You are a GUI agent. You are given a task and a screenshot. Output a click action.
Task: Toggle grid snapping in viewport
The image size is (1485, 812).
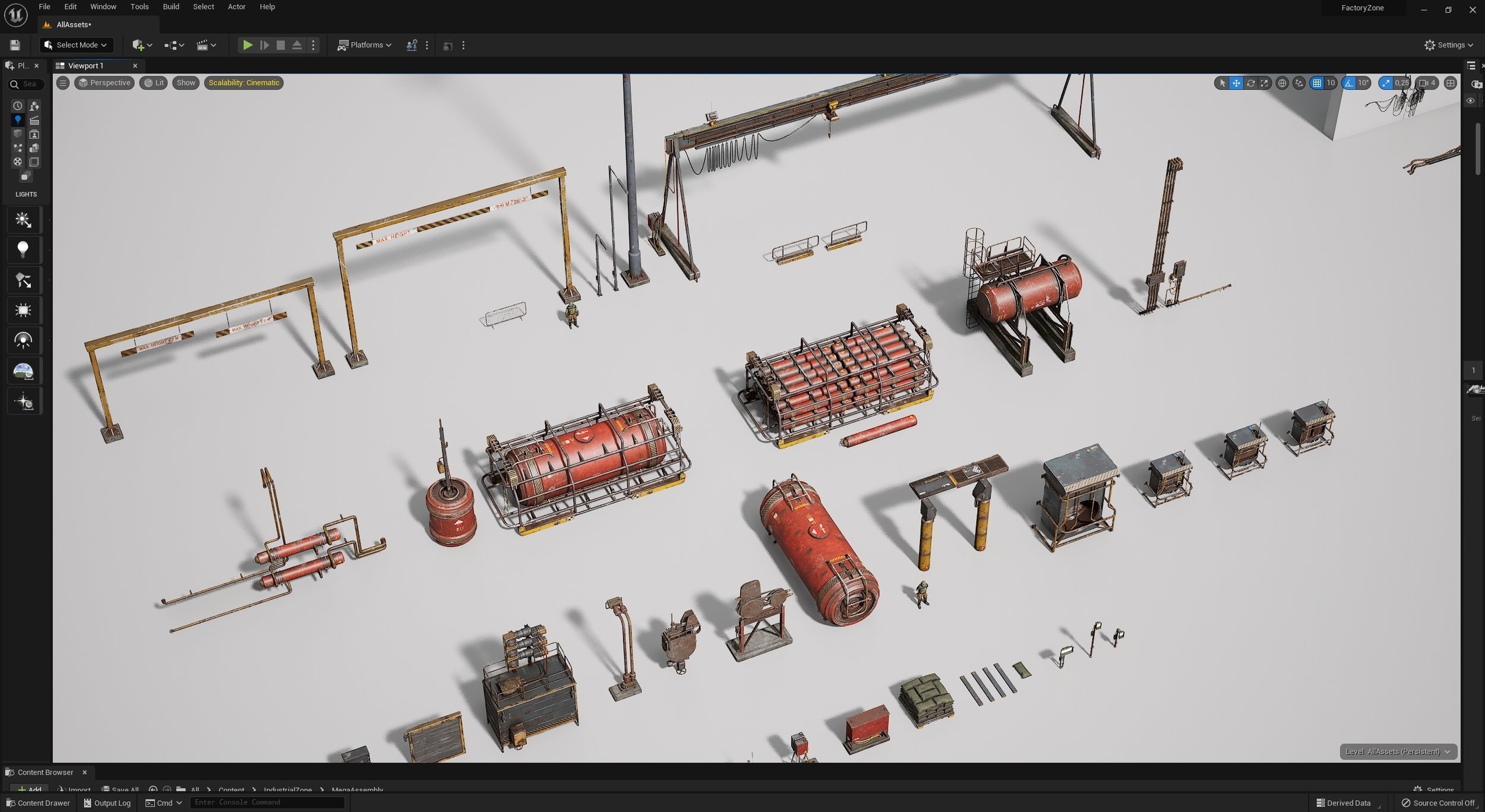(x=1317, y=83)
